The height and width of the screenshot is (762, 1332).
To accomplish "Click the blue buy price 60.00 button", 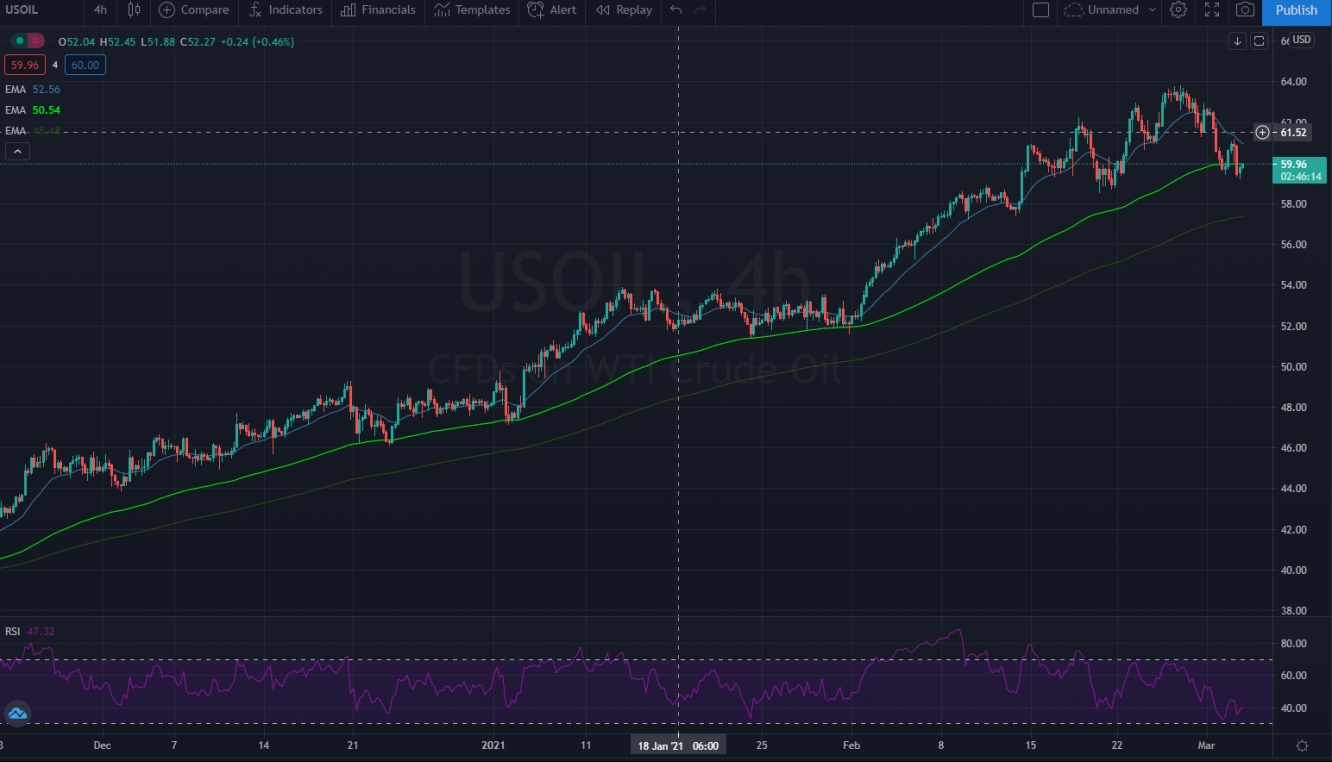I will [x=86, y=65].
